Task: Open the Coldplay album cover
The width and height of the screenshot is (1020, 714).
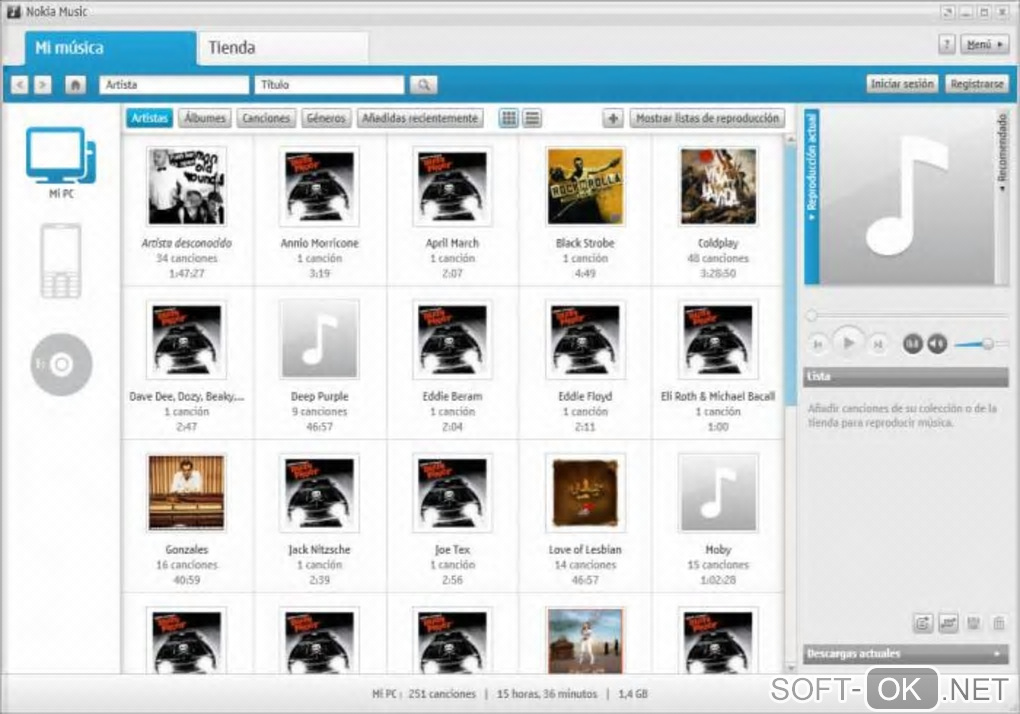Action: (718, 187)
